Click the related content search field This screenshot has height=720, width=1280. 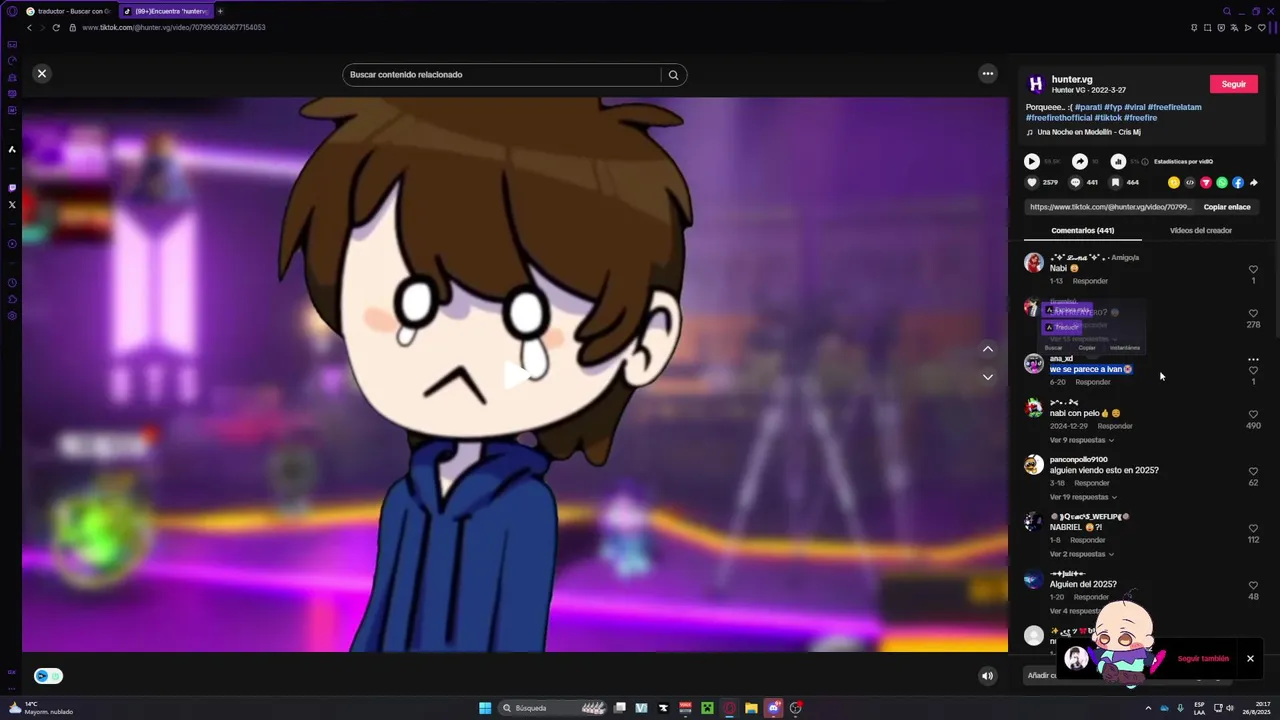(x=503, y=75)
